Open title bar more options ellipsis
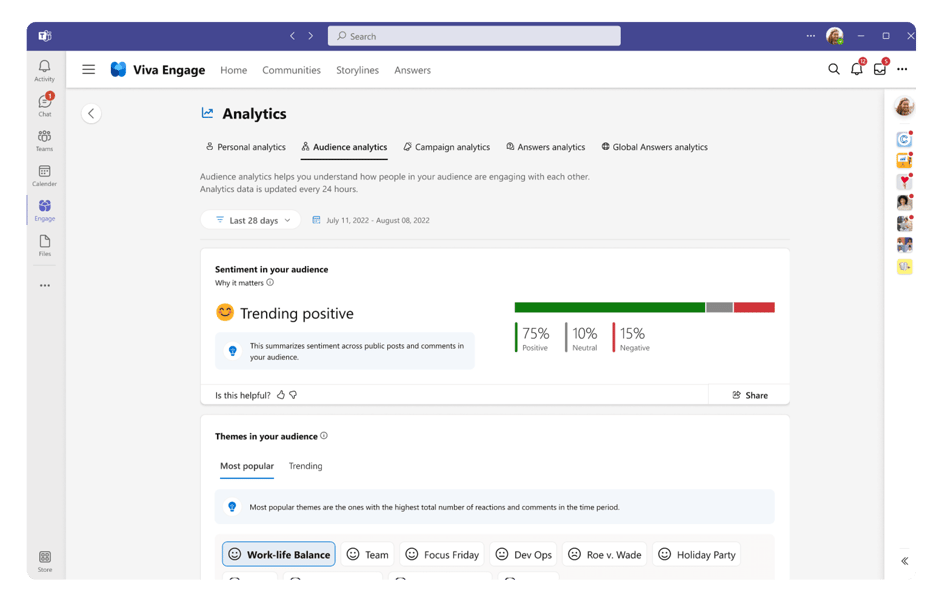 (811, 36)
